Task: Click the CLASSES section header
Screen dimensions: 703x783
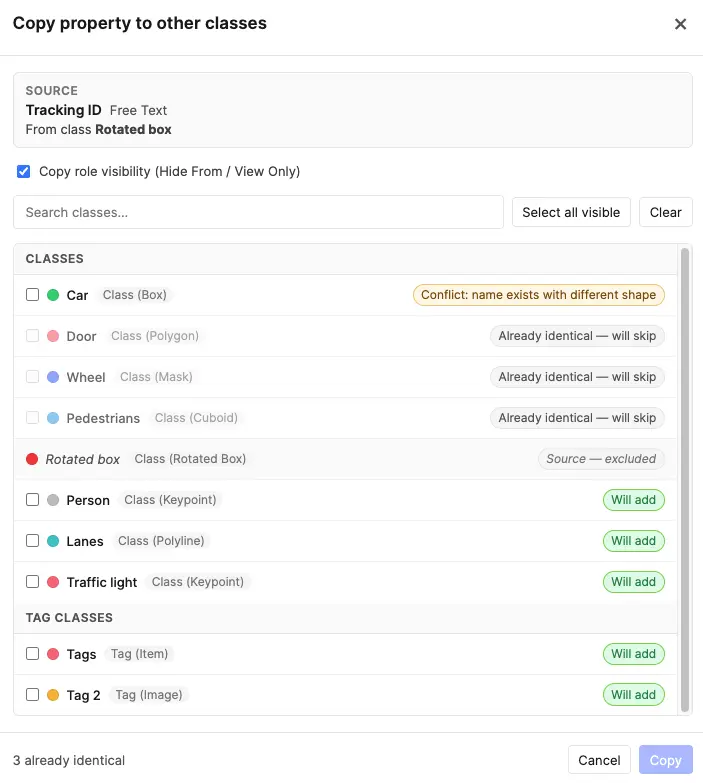Action: coord(54,259)
